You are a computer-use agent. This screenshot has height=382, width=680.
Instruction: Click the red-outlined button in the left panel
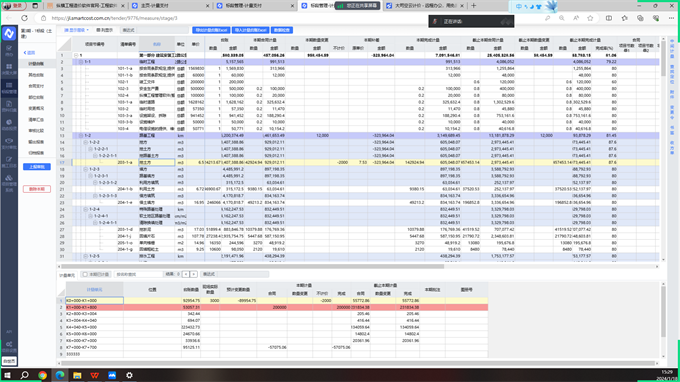pos(37,189)
